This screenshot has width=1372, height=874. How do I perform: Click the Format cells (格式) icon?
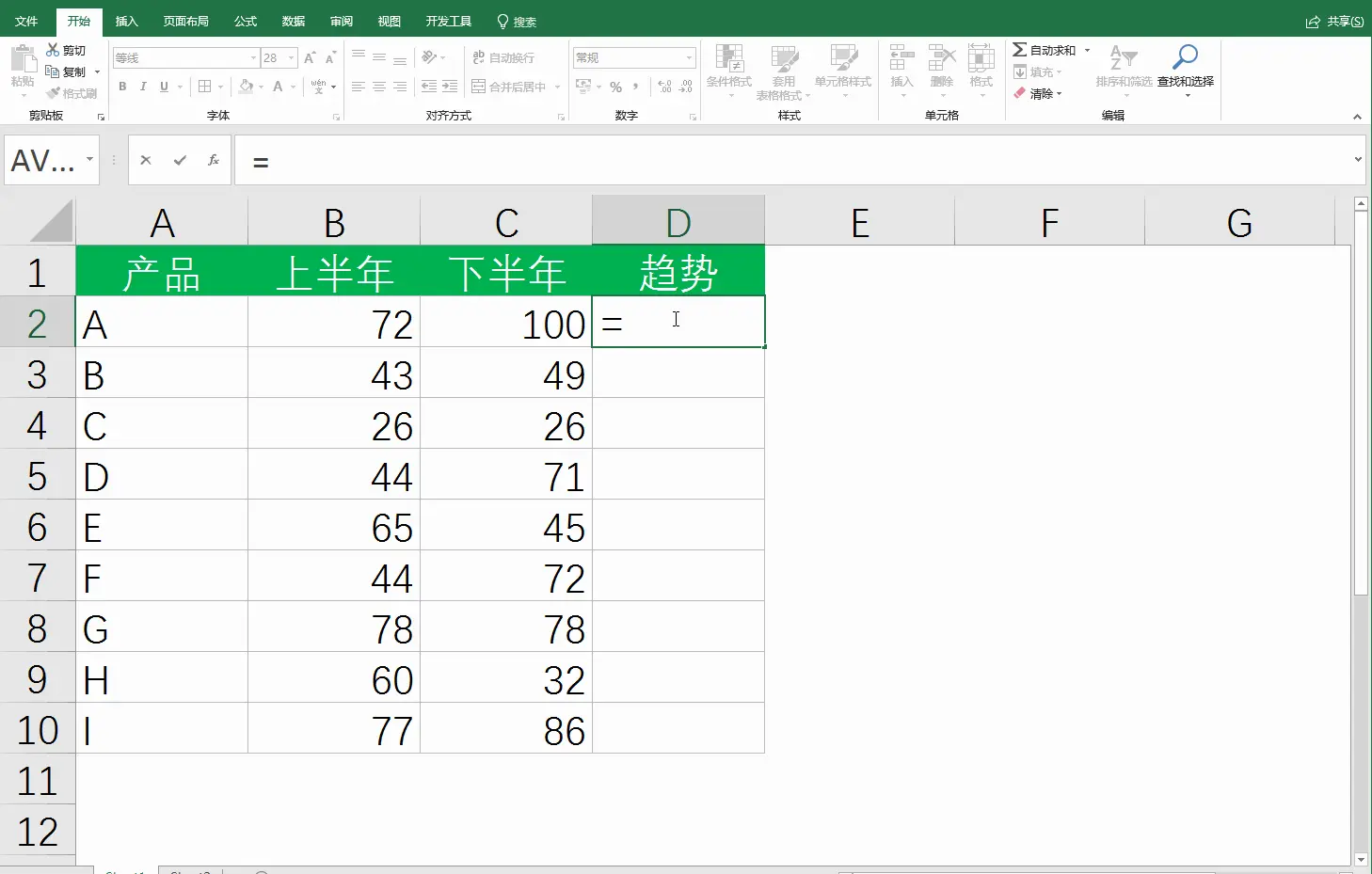click(x=981, y=58)
